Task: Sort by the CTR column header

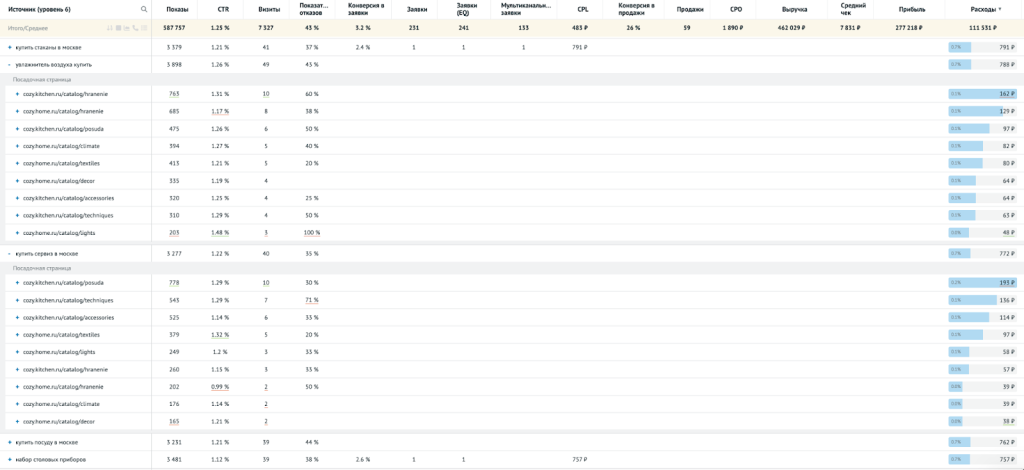Action: coord(222,9)
